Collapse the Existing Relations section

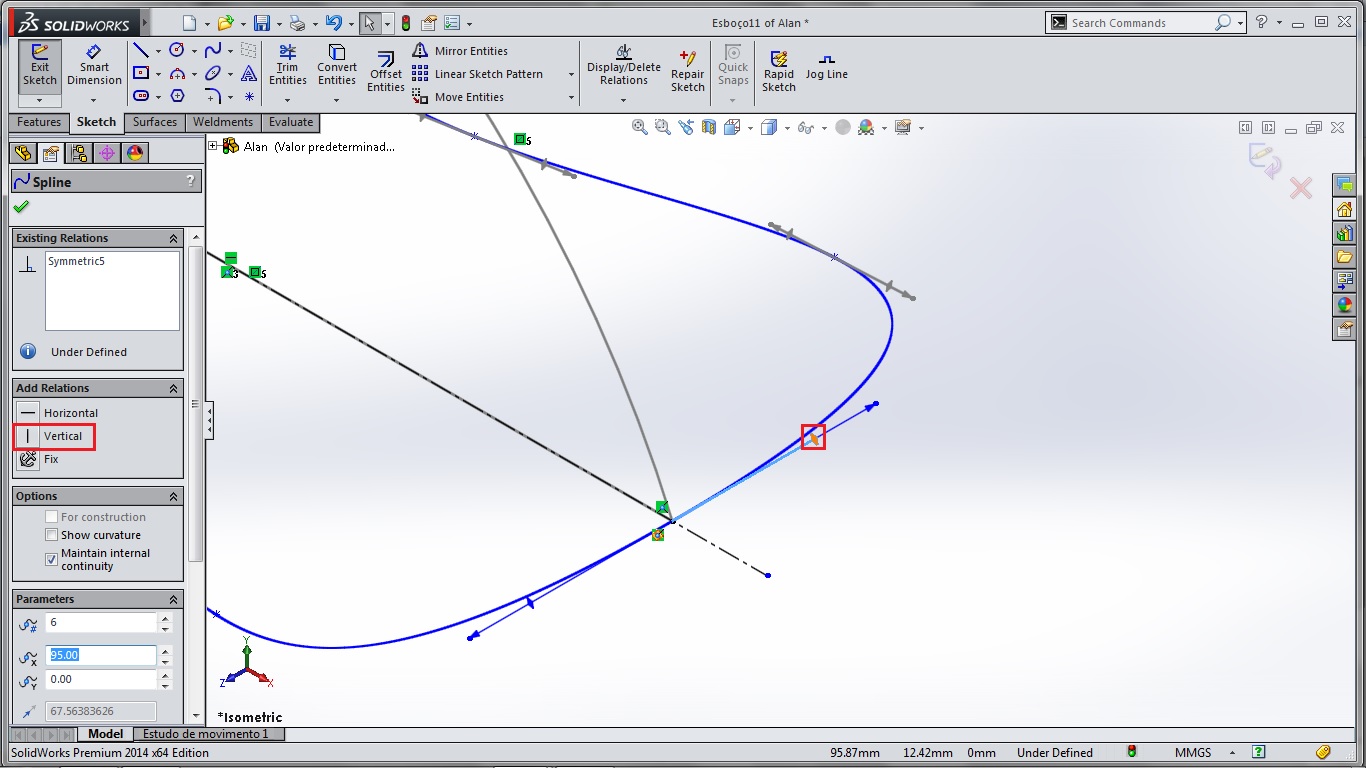tap(173, 239)
